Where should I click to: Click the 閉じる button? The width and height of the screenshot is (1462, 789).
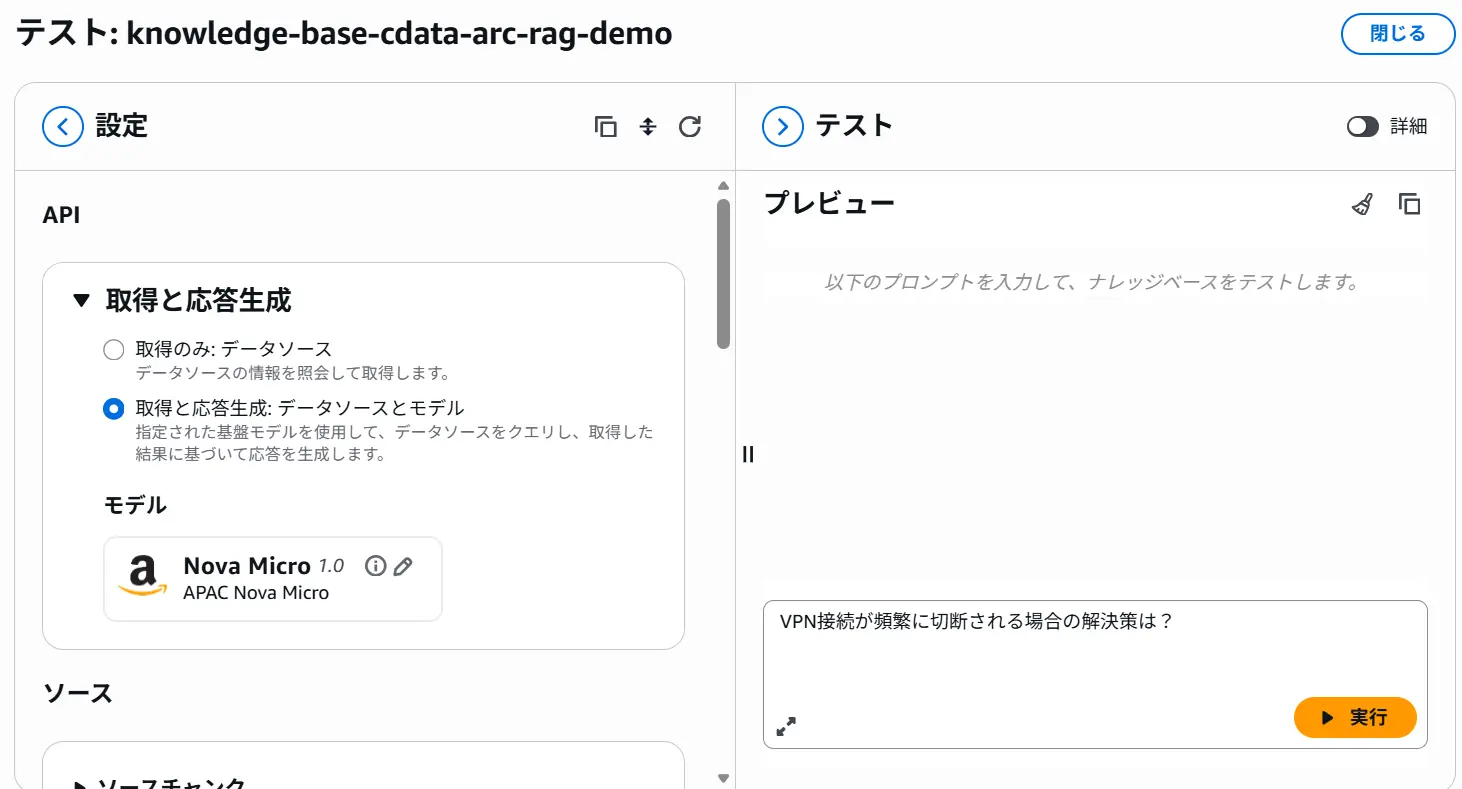1398,34
